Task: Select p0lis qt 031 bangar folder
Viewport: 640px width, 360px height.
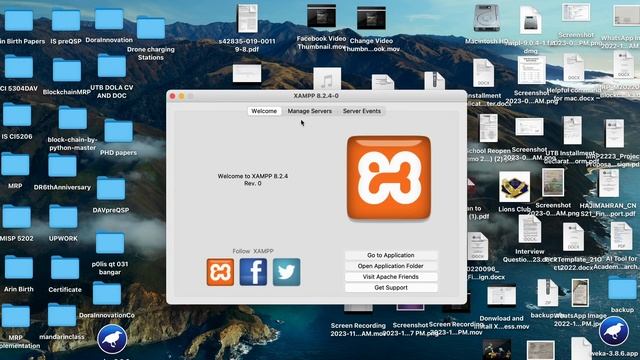Action: pyautogui.click(x=110, y=243)
